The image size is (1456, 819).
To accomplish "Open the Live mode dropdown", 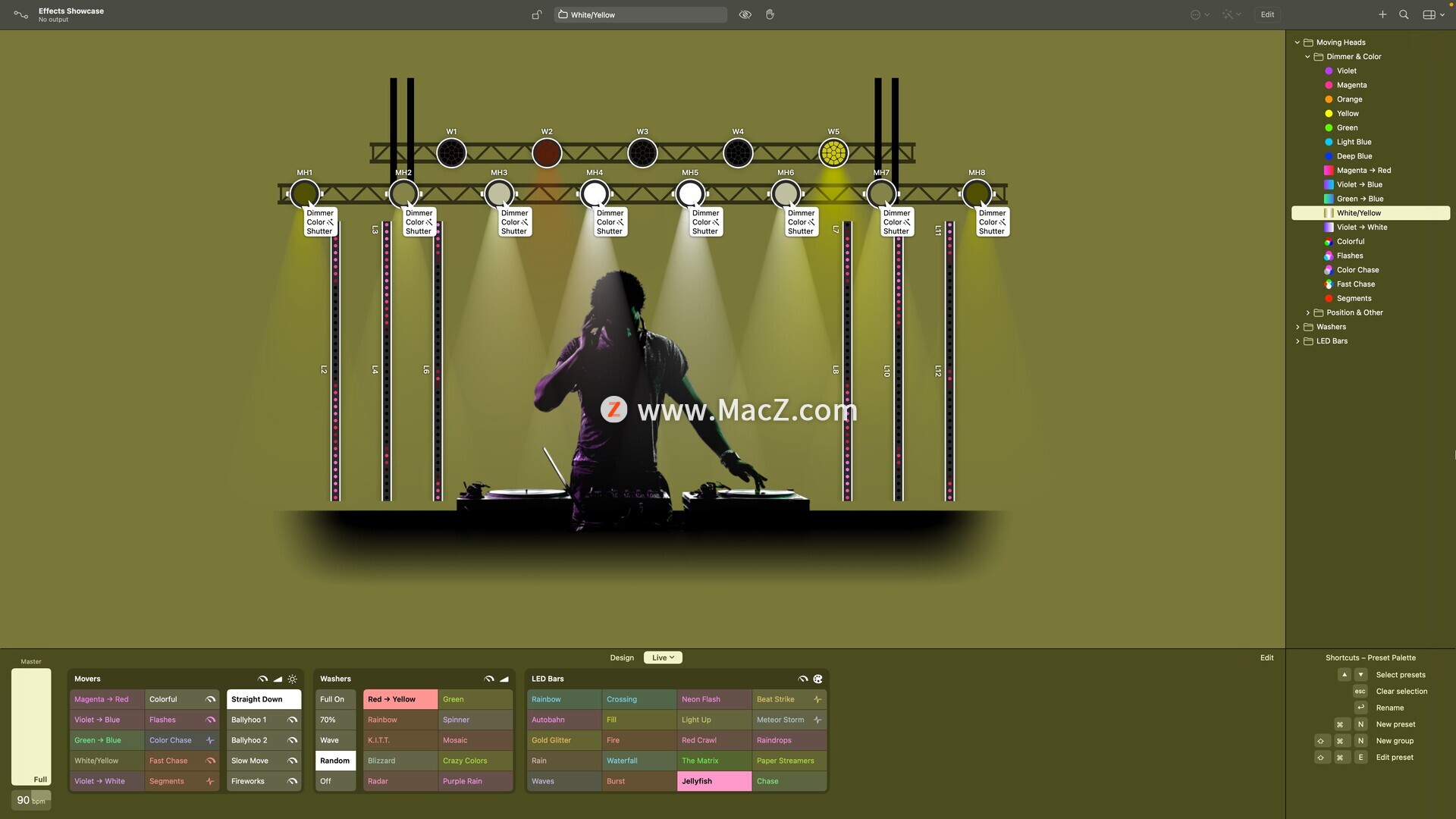I will point(663,657).
